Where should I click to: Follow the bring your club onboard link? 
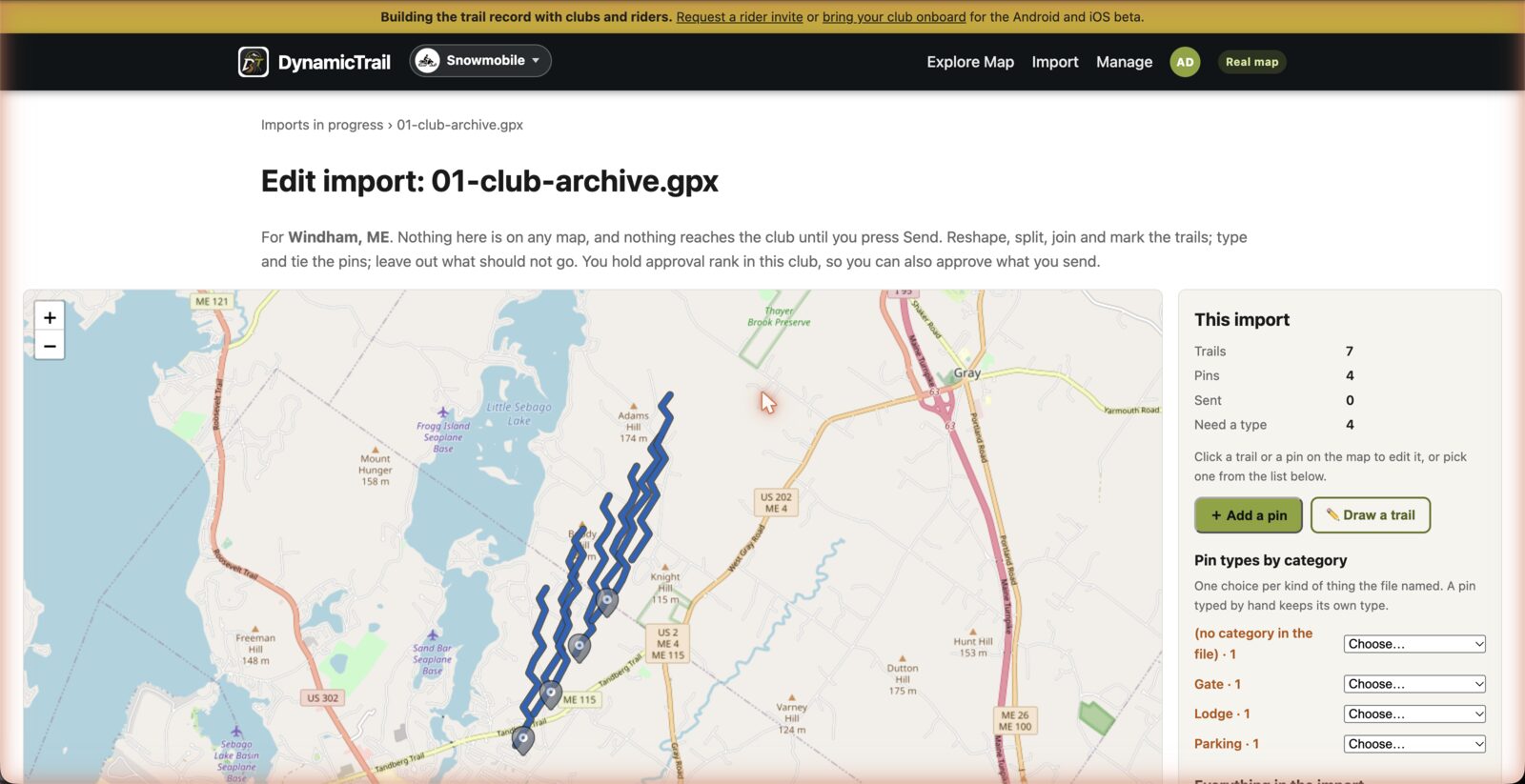pos(894,17)
